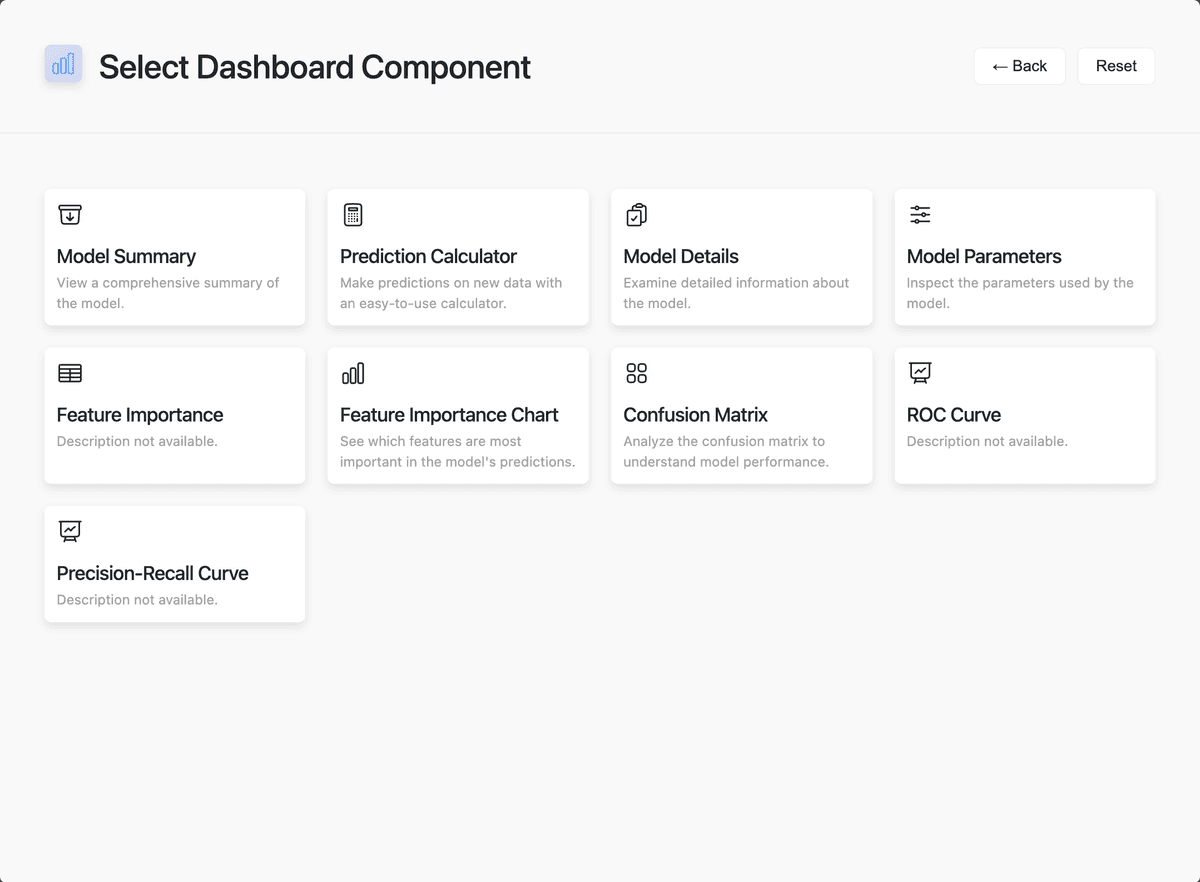
Task: Select the Prediction Calculator heading
Action: click(x=428, y=256)
